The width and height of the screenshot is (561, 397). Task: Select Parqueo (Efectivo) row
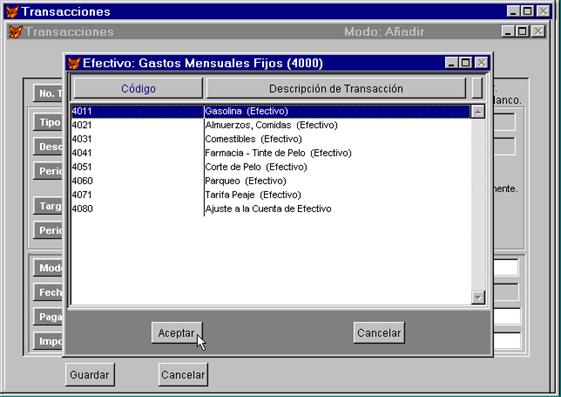(271, 181)
